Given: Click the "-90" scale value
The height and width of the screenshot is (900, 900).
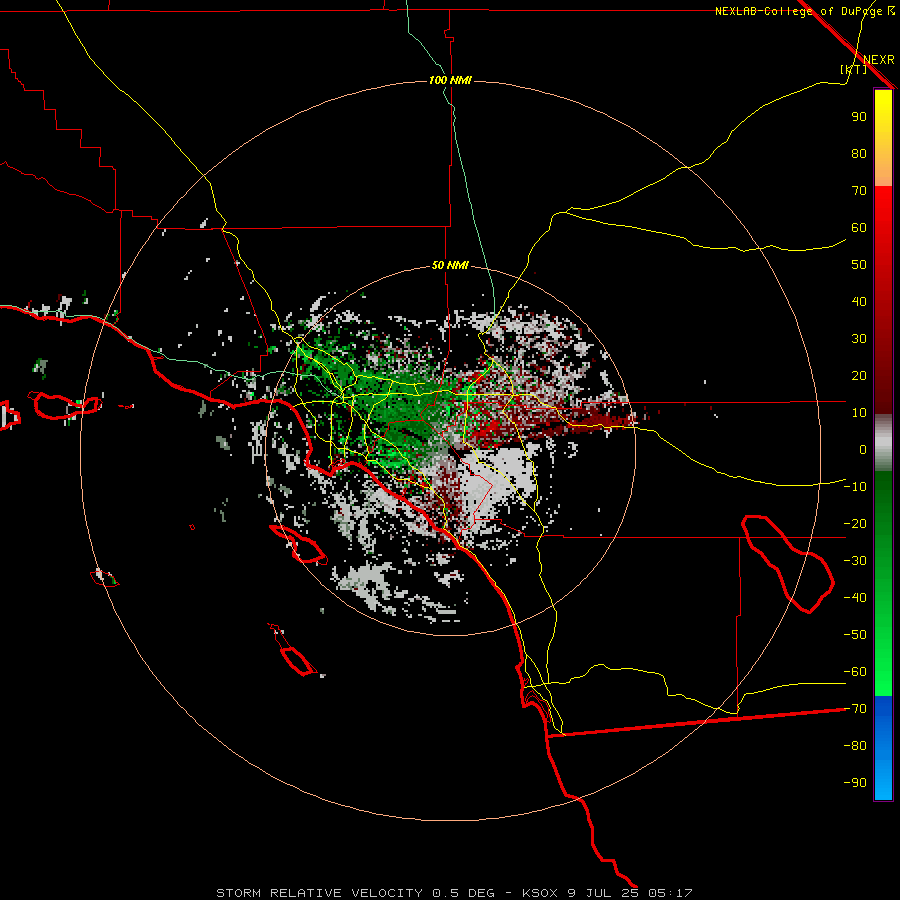Looking at the screenshot, I should (x=855, y=783).
